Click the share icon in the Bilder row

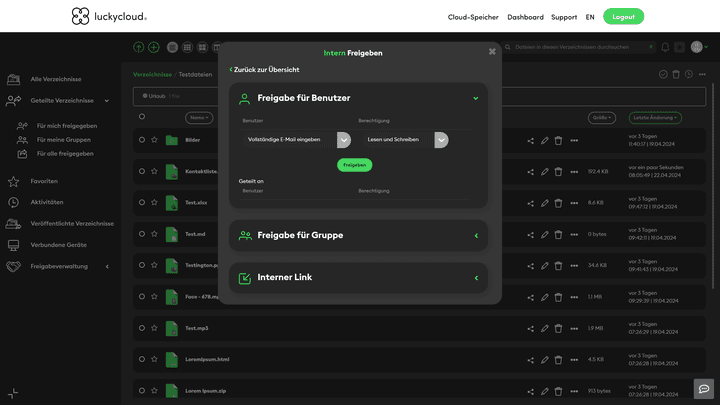[x=531, y=141]
